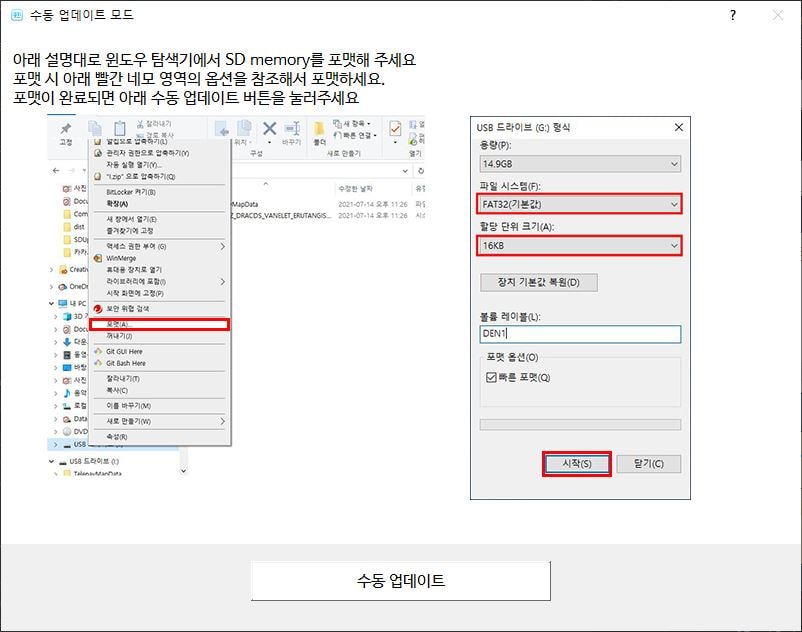
Task: Open the help question mark button
Action: click(x=733, y=15)
